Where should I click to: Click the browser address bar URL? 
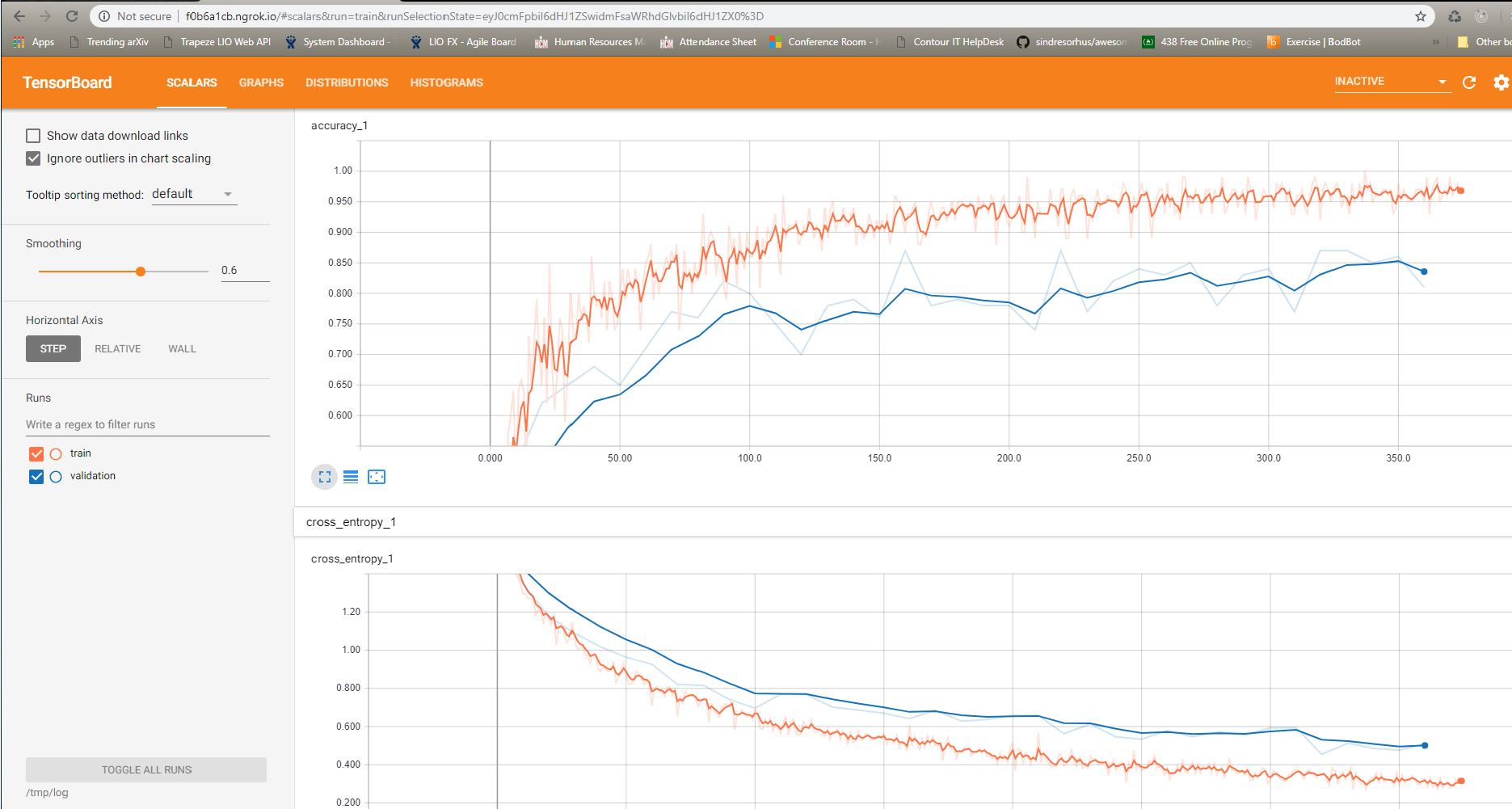click(x=474, y=16)
